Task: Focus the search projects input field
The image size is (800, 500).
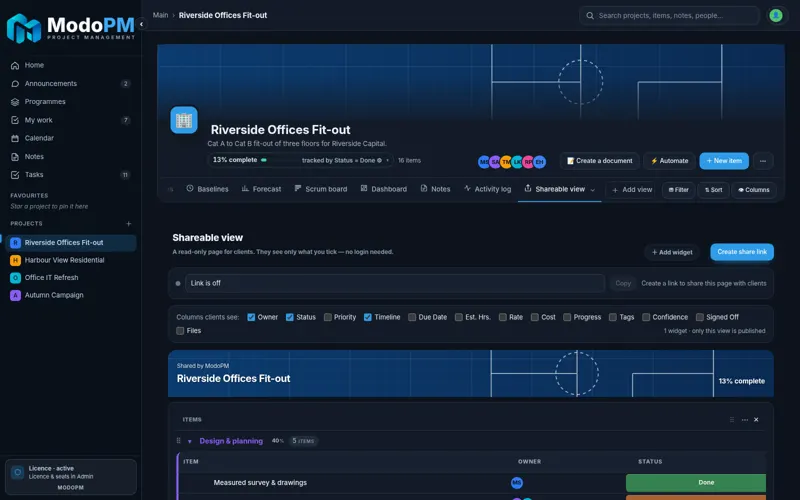Action: pyautogui.click(x=669, y=16)
